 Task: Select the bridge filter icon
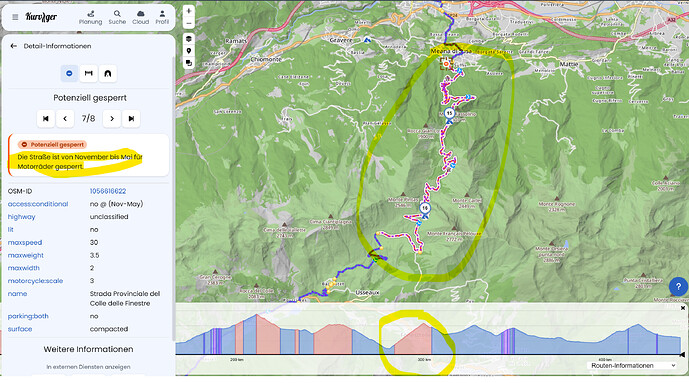click(x=88, y=73)
